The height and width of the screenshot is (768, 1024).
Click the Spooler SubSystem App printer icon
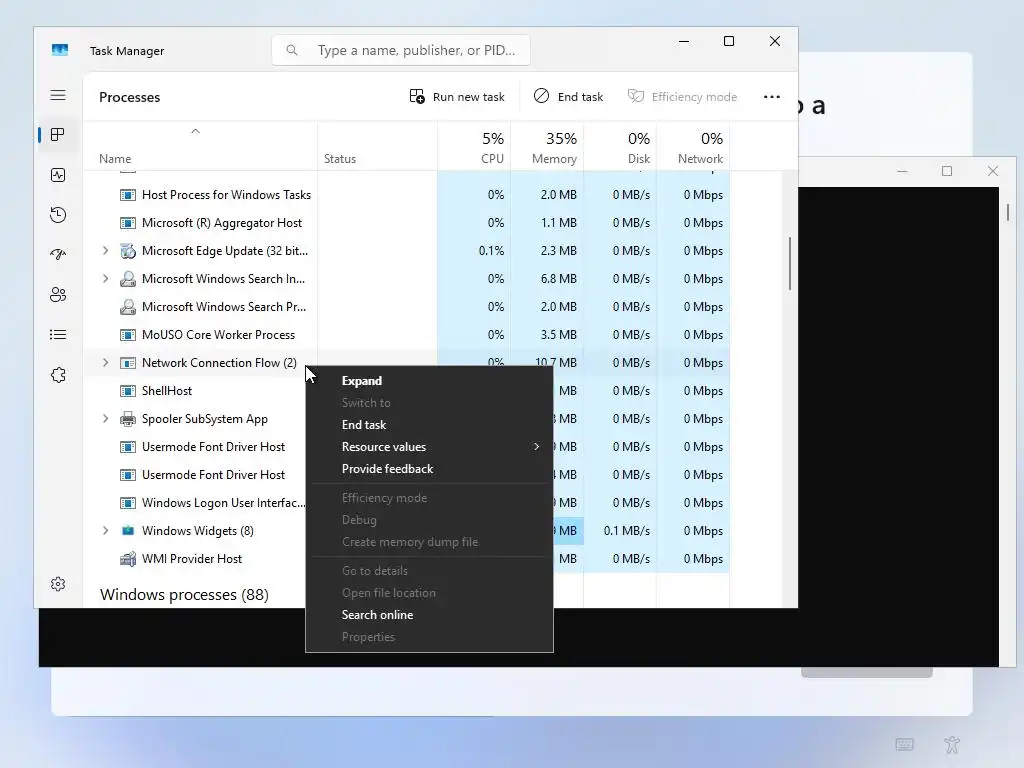[128, 419]
